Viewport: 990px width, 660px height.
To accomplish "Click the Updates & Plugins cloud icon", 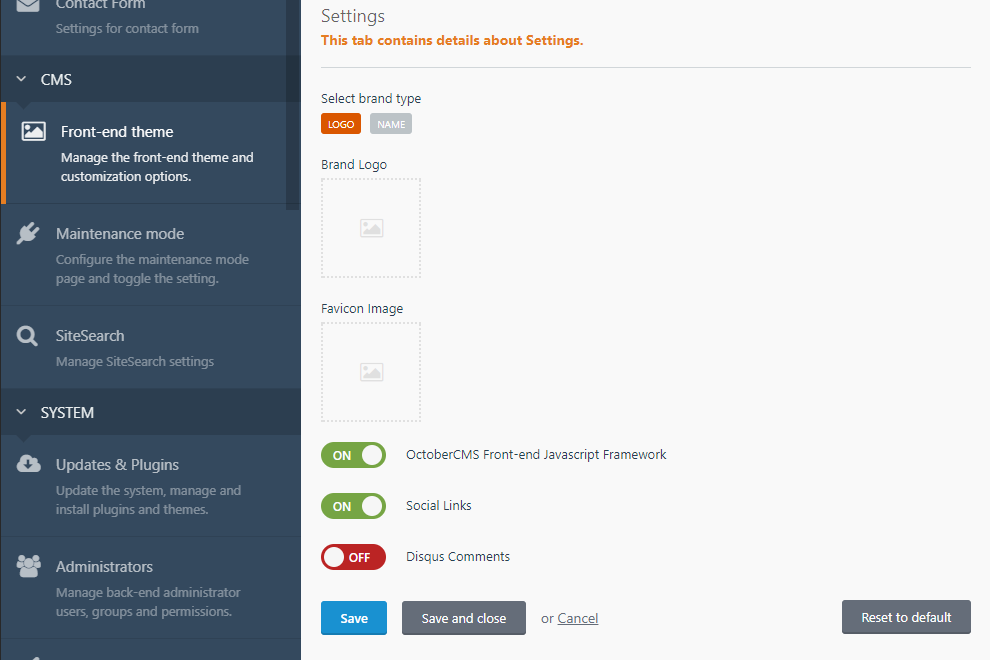I will [x=28, y=464].
